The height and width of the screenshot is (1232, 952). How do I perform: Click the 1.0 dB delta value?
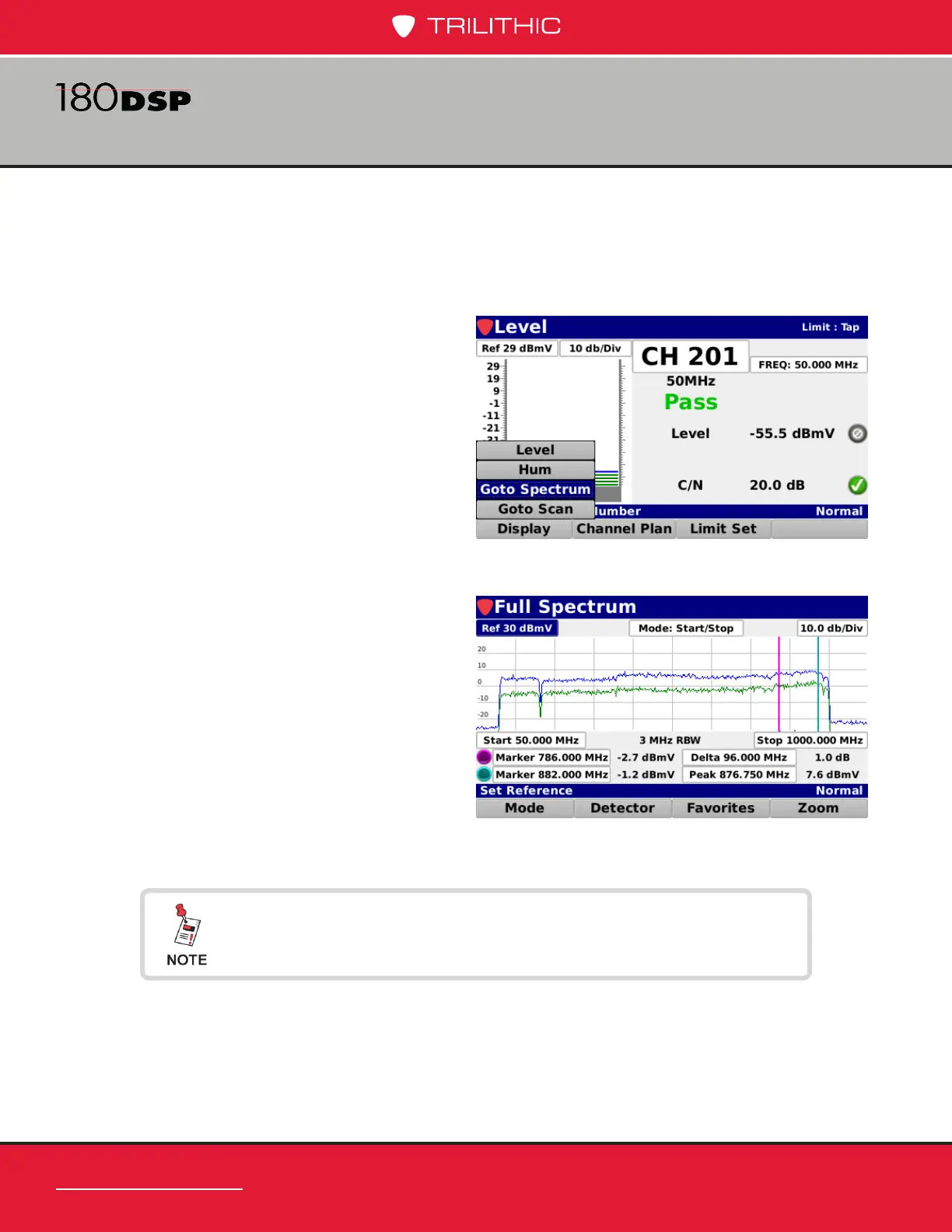[832, 758]
